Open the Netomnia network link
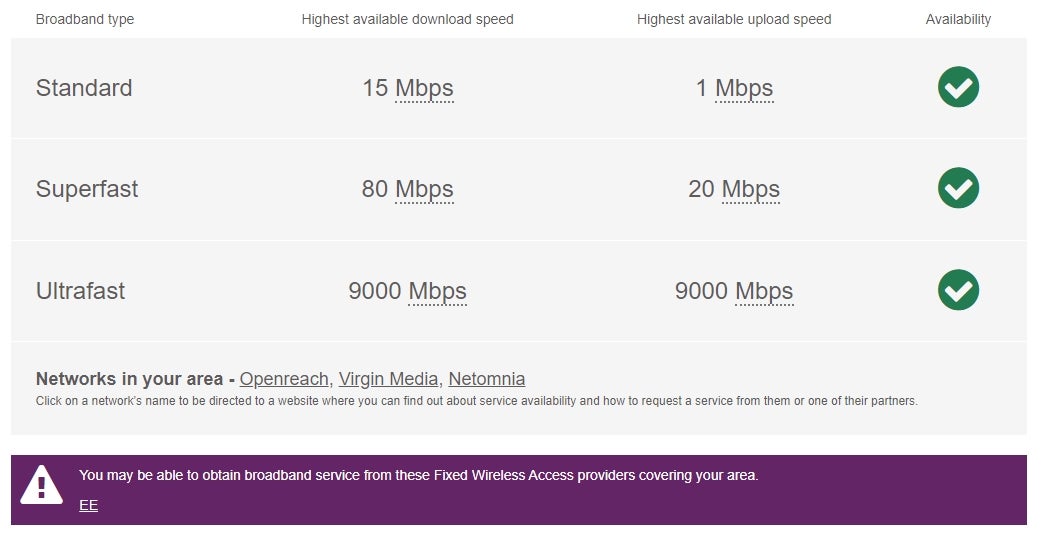Viewport: 1044px width, 533px height. (487, 379)
